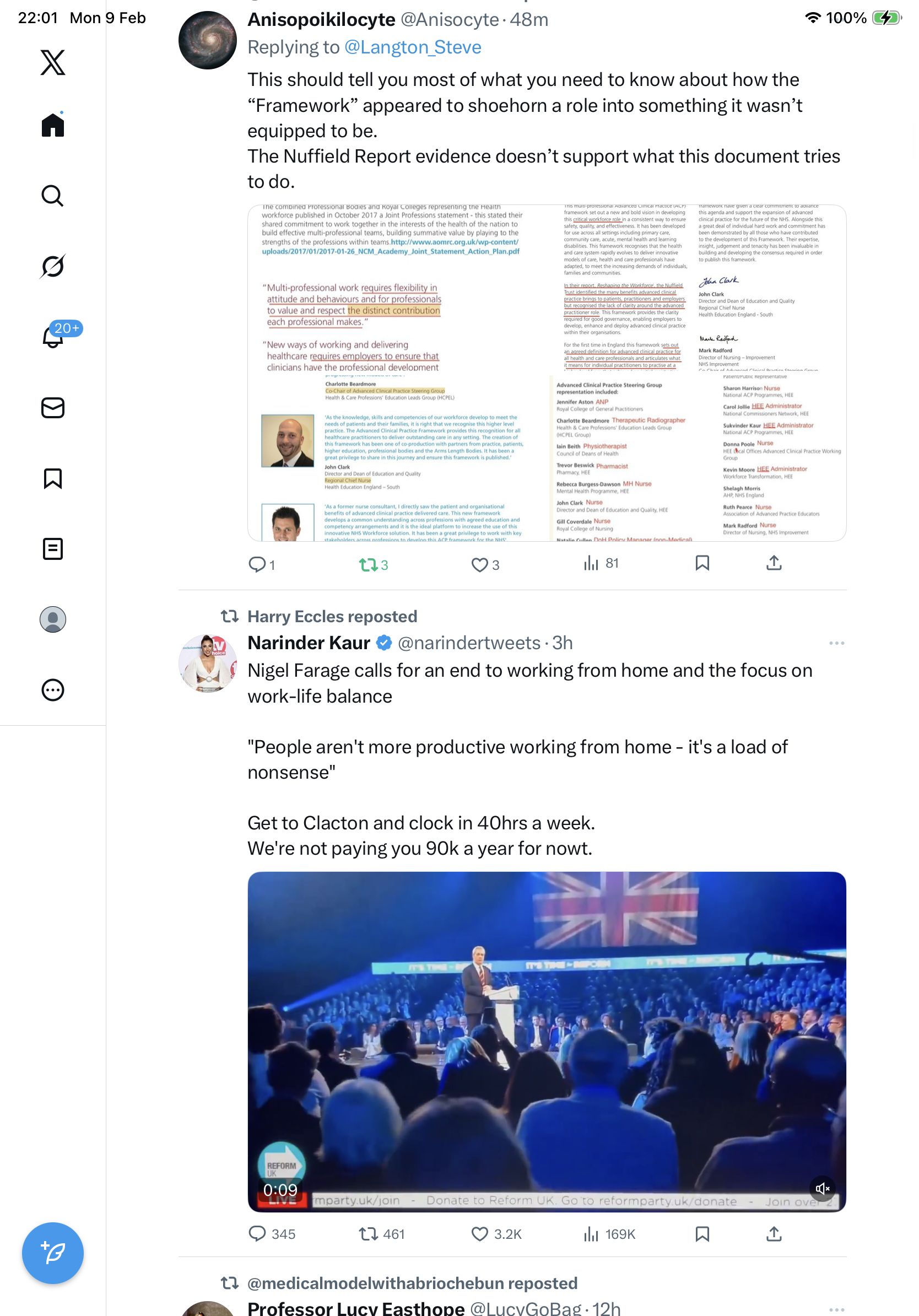Open Bookmarks in the sidebar
919x1316 pixels.
[53, 478]
